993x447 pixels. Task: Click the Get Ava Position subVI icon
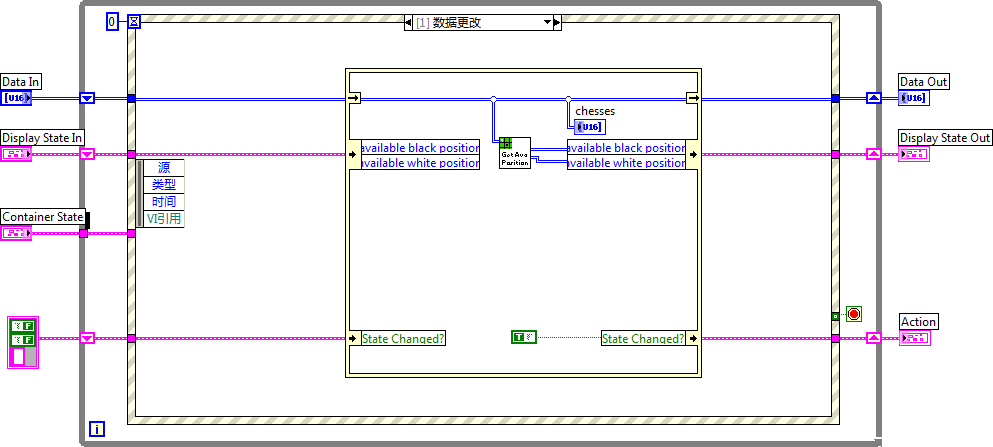pyautogui.click(x=515, y=153)
